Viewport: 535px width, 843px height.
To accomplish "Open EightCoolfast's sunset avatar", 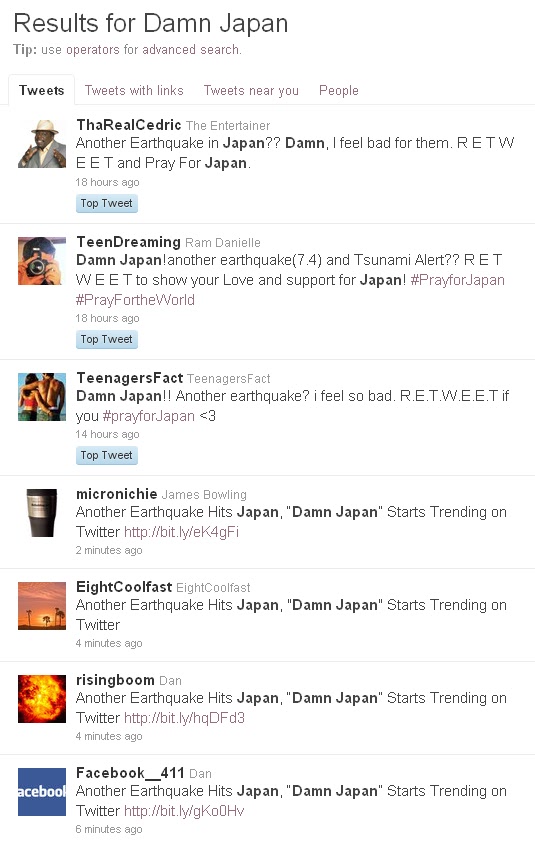I will (42, 606).
